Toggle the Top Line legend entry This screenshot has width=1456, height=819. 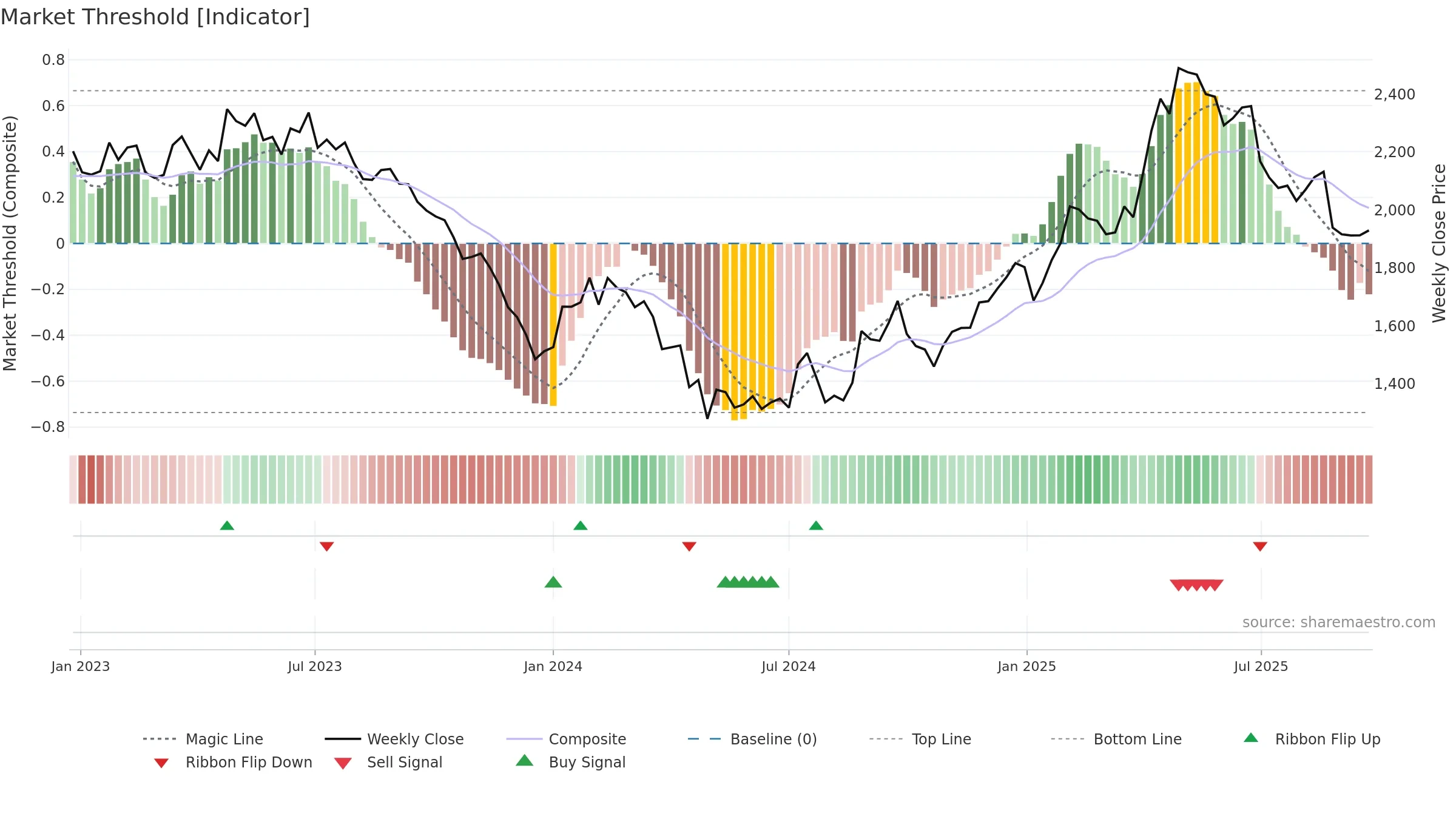point(920,739)
